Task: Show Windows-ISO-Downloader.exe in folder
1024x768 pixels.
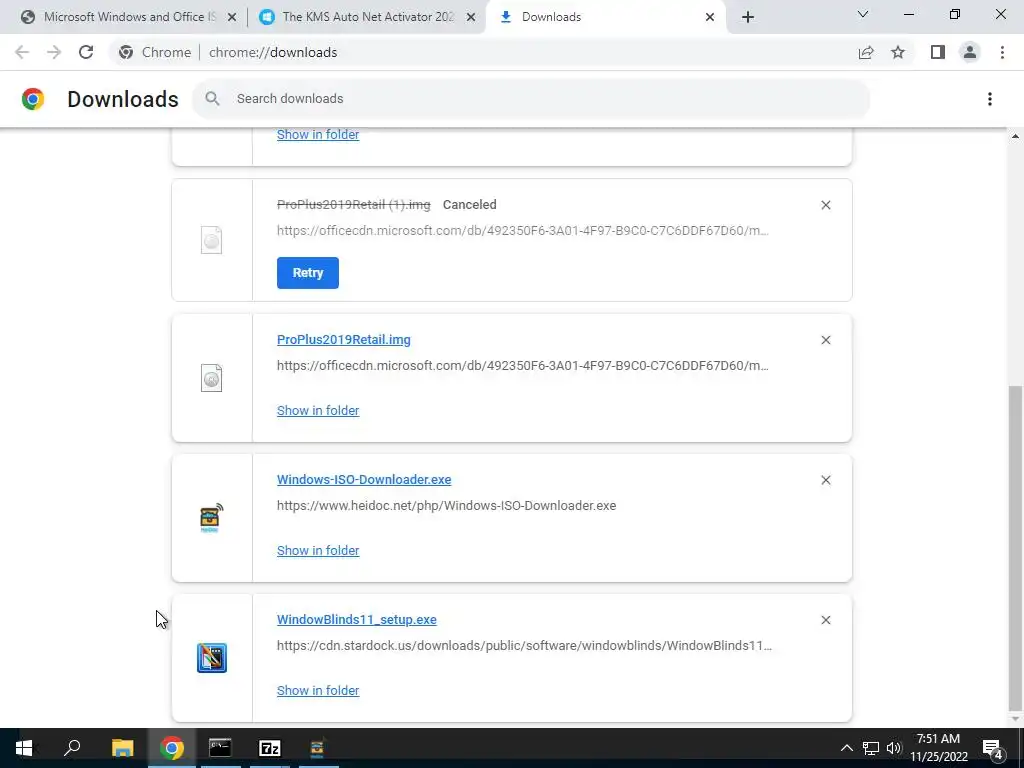Action: 318,551
